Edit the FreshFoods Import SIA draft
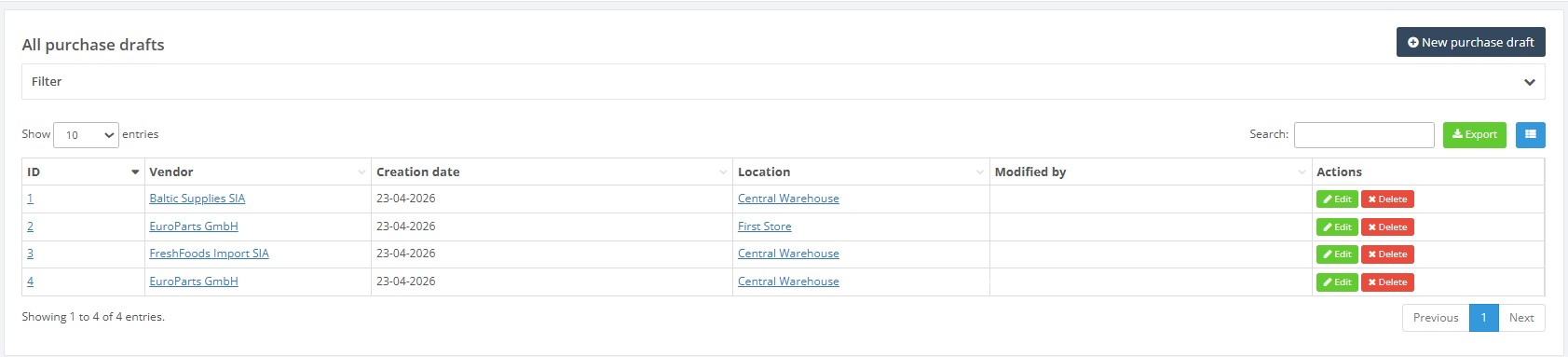The width and height of the screenshot is (1568, 357). point(1337,254)
